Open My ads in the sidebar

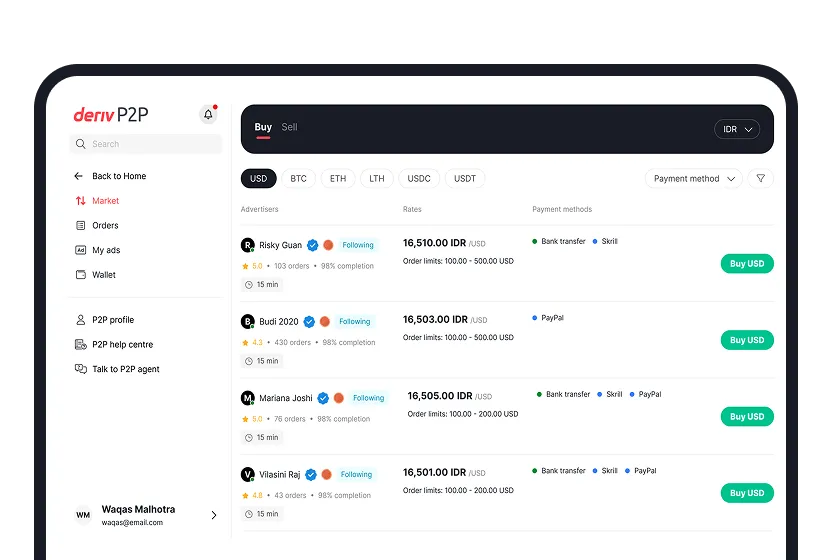click(x=106, y=250)
